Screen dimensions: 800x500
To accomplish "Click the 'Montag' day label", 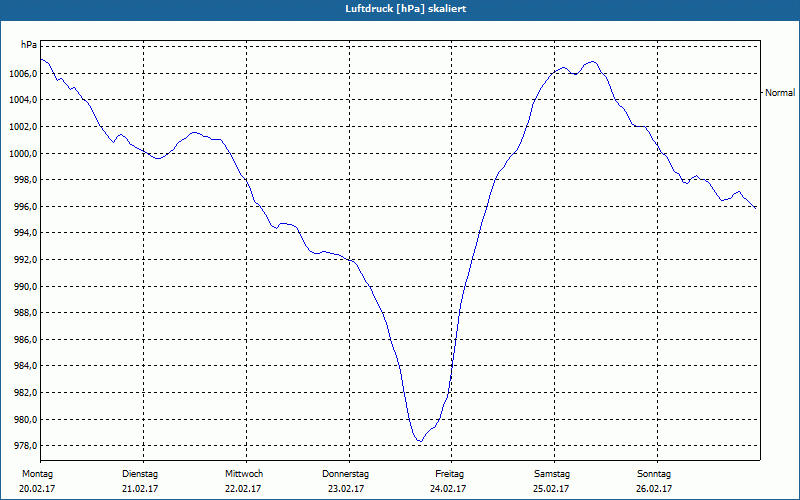I will [37, 474].
